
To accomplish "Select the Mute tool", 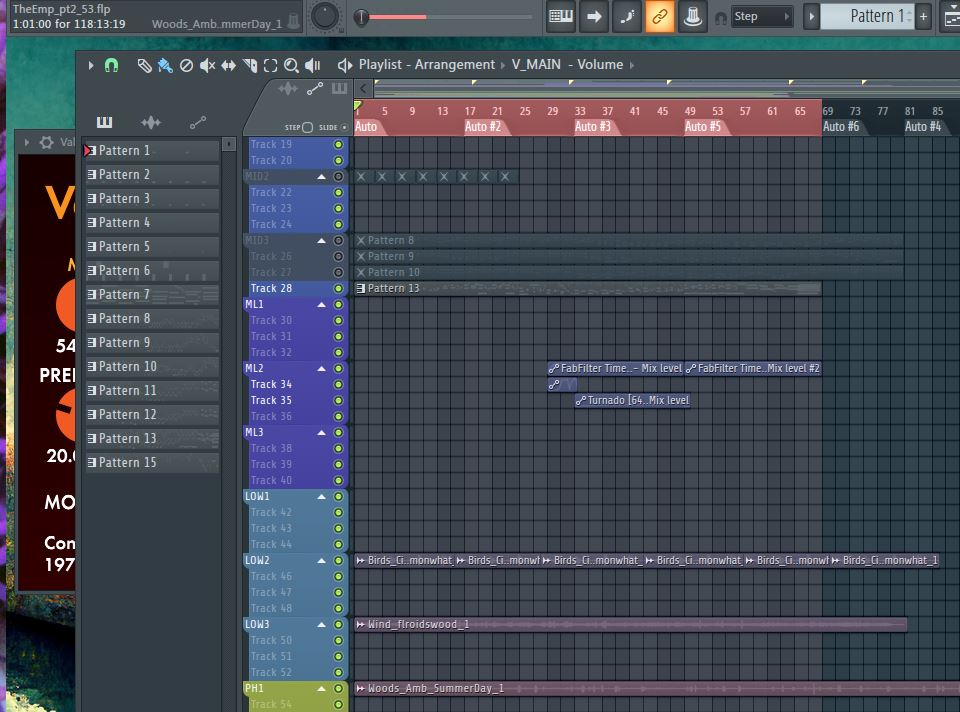I will (208, 66).
